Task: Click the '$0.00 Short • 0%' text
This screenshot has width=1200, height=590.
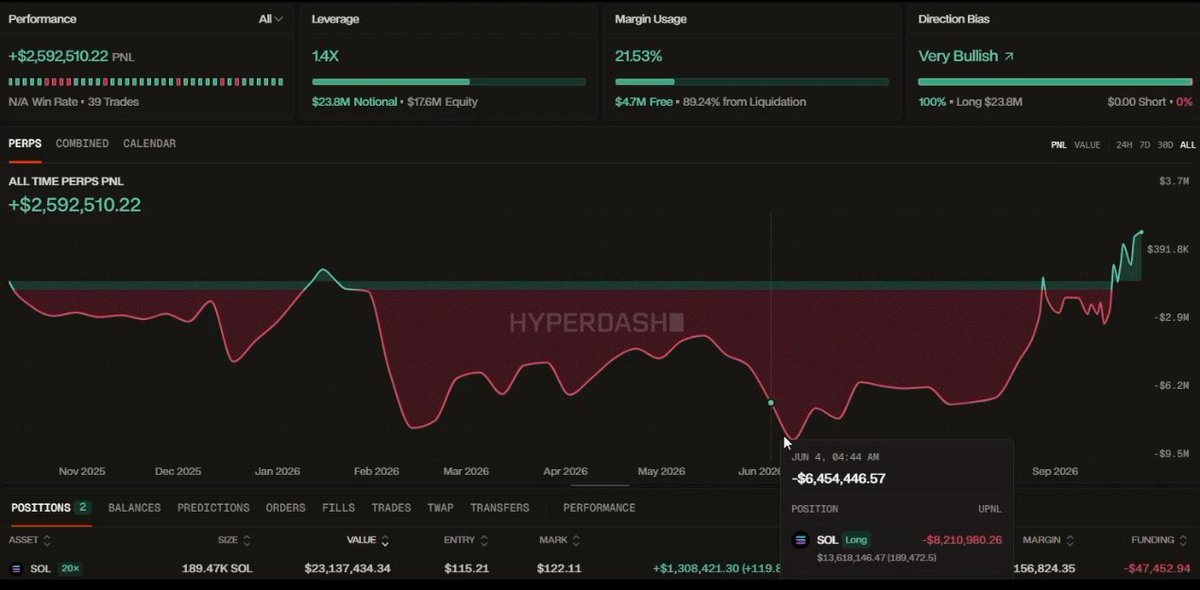Action: 1150,102
